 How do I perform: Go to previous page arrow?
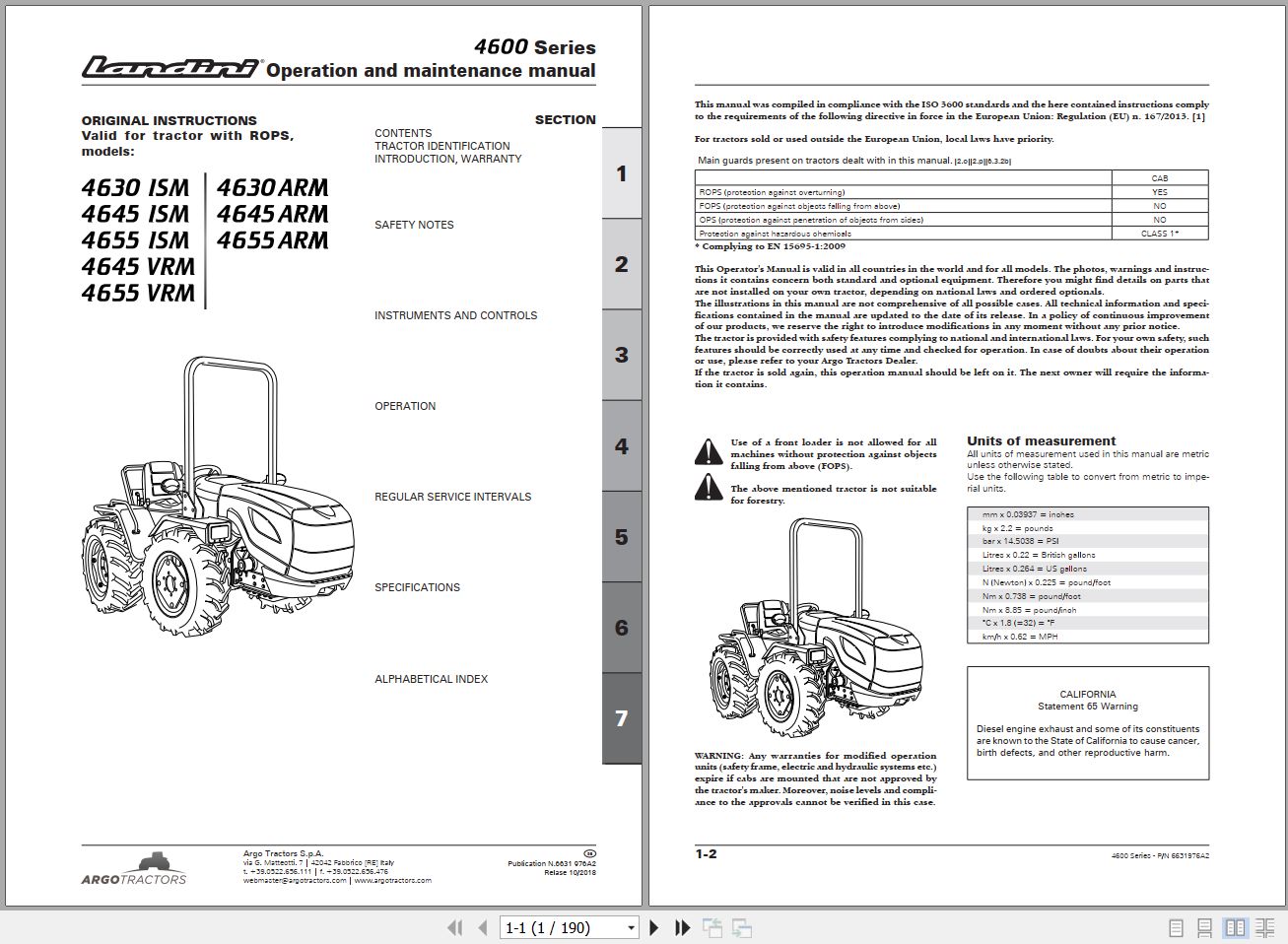click(483, 927)
